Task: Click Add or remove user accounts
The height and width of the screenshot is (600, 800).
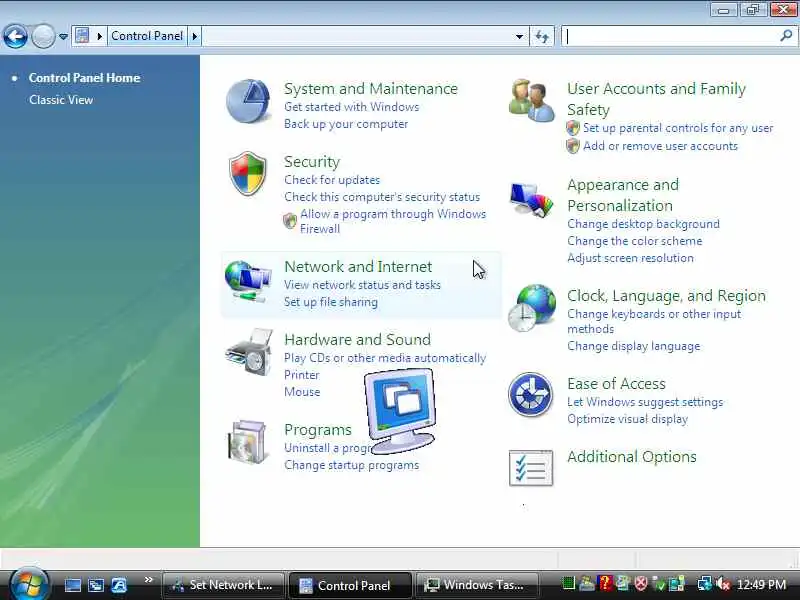Action: (660, 146)
